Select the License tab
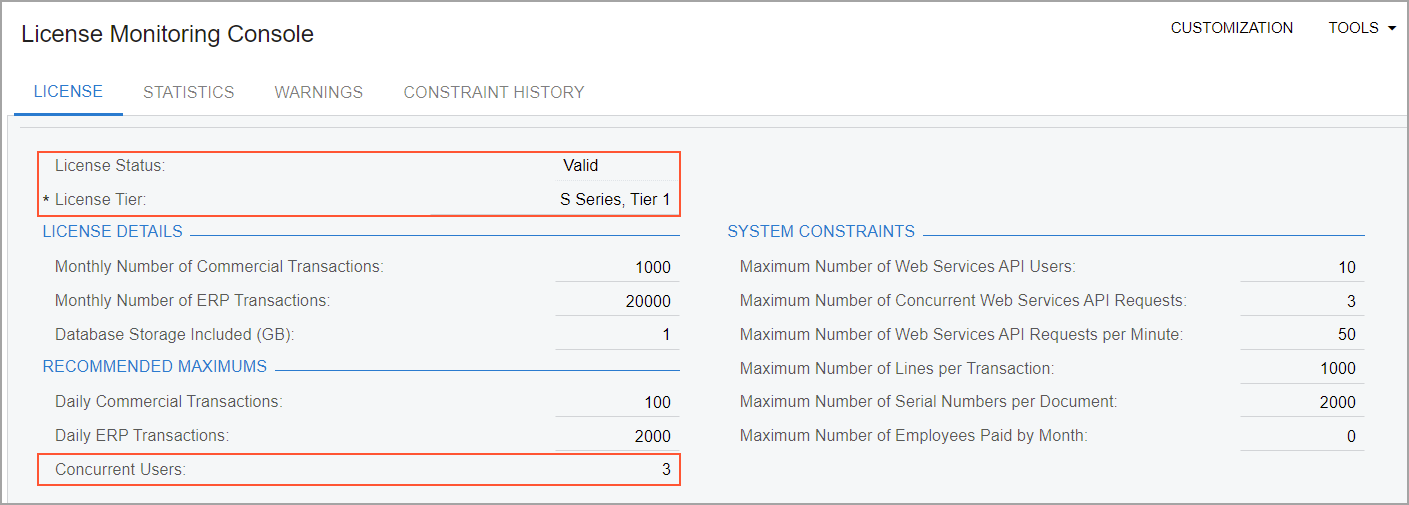1409x505 pixels. pos(68,92)
